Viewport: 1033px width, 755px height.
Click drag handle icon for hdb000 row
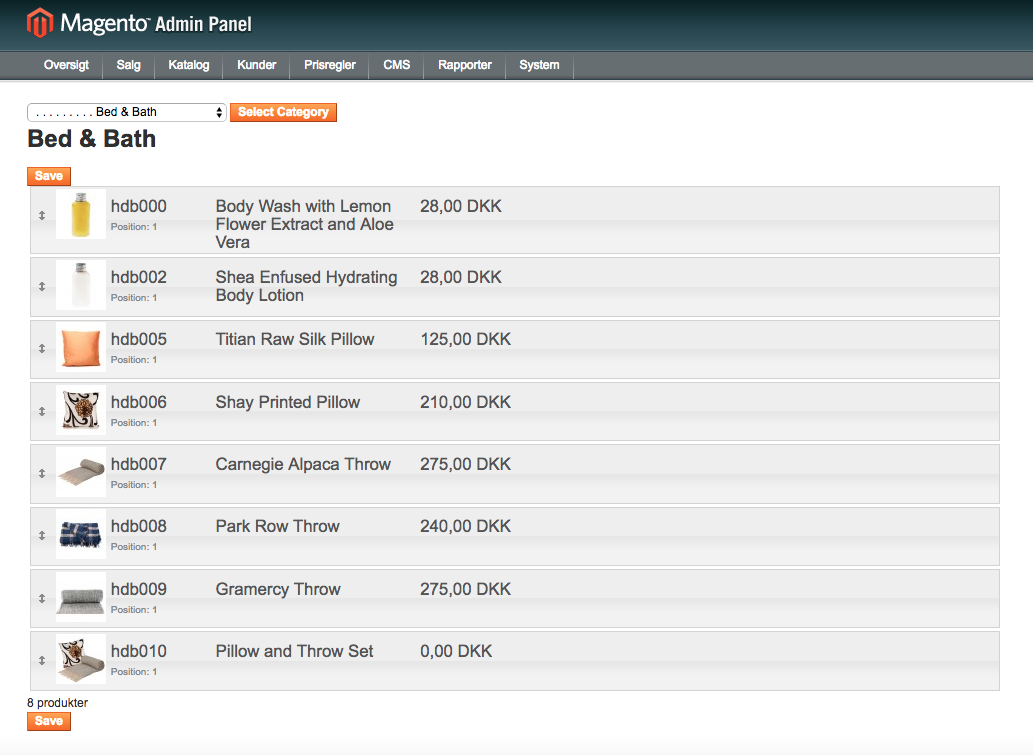click(42, 215)
